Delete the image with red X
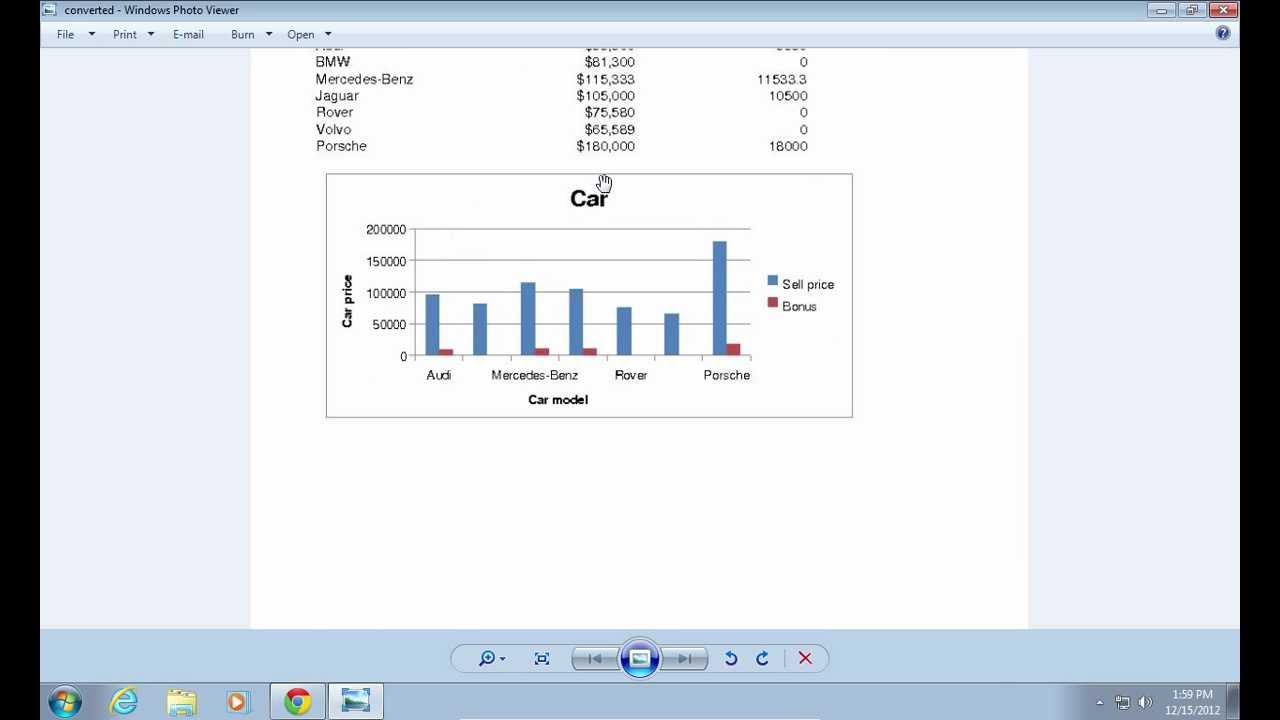This screenshot has width=1280, height=720. click(805, 658)
